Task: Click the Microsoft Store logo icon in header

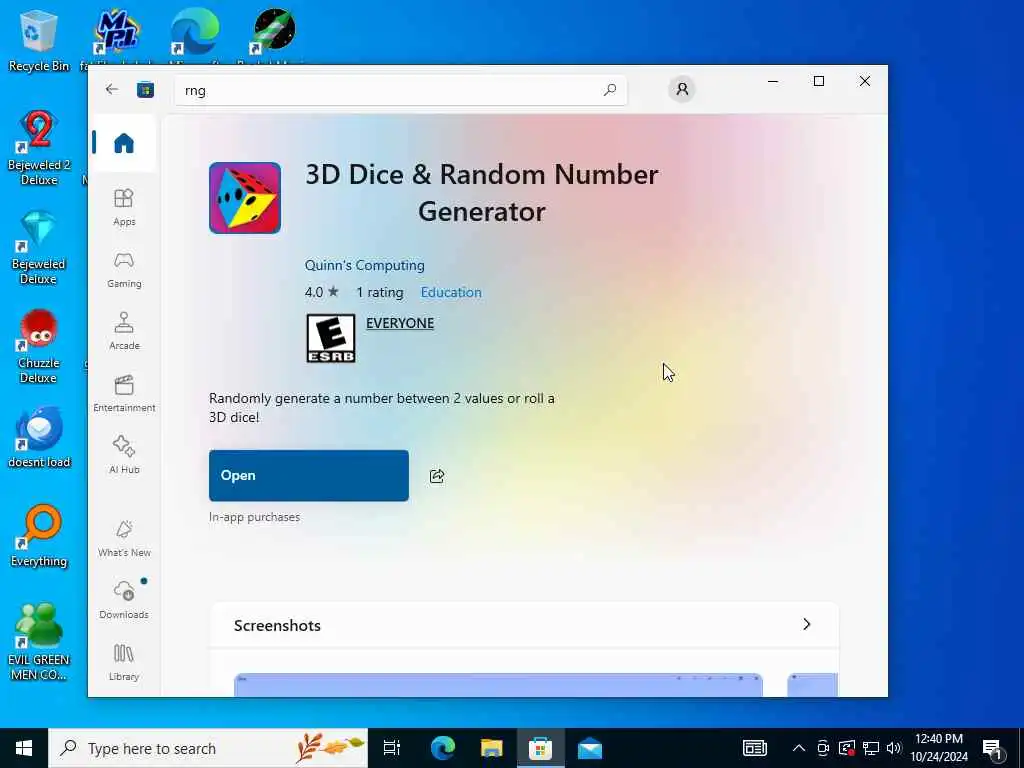Action: point(145,89)
